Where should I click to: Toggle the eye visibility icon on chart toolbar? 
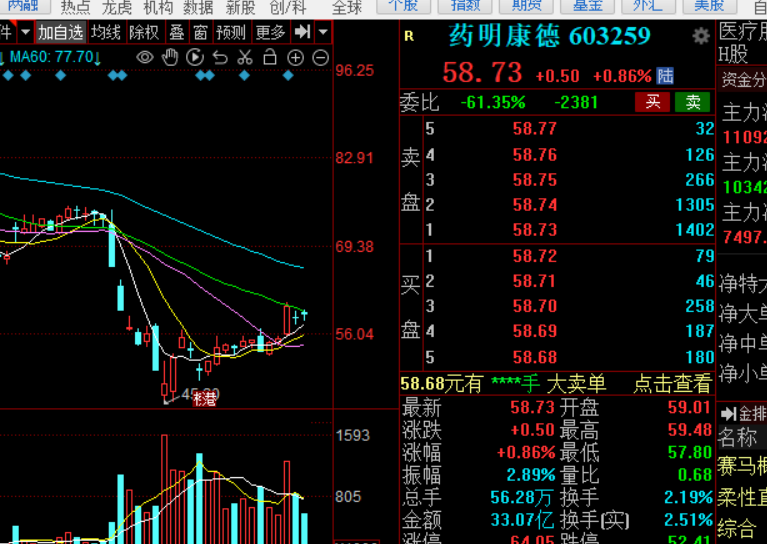pyautogui.click(x=145, y=58)
